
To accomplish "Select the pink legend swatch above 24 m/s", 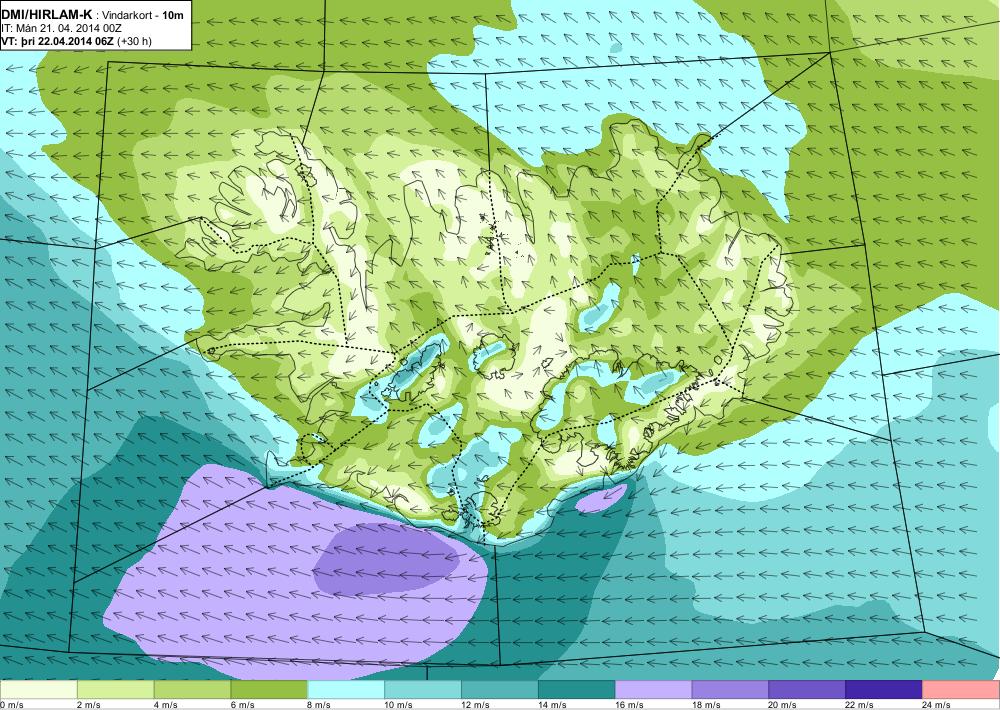I will click(x=961, y=690).
